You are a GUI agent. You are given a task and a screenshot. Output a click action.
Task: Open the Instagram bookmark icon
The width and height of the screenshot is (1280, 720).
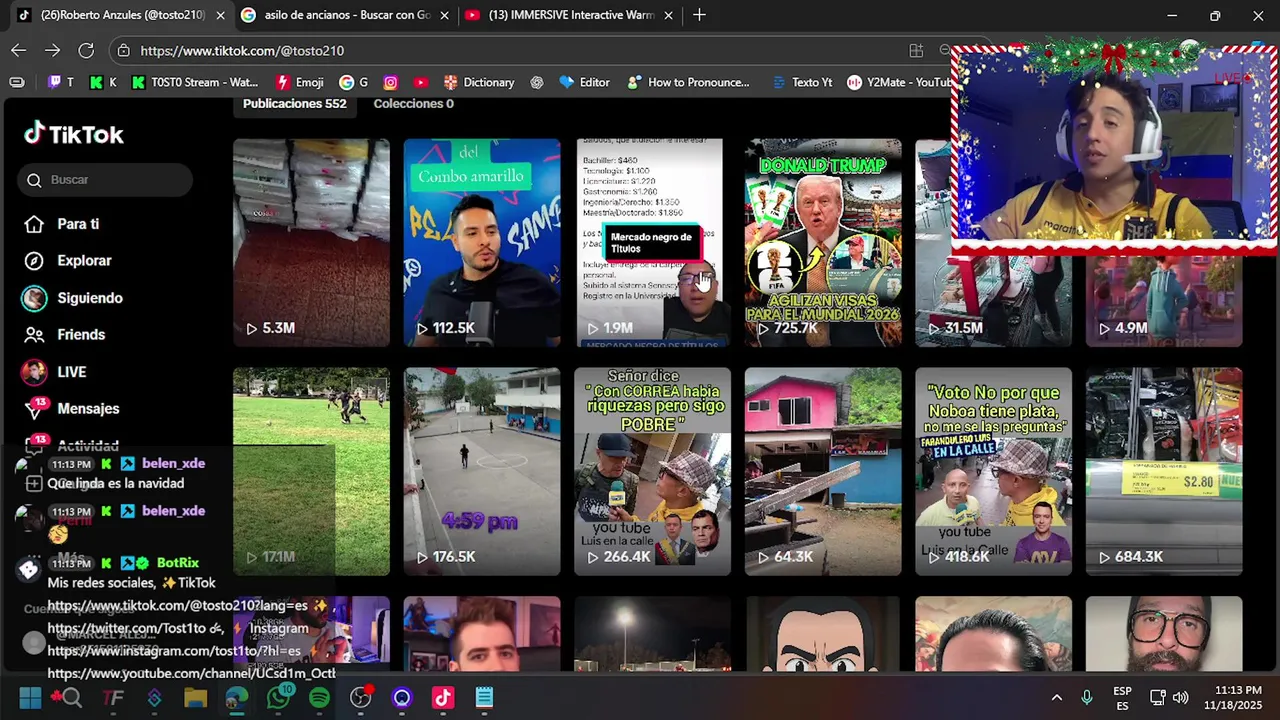[x=391, y=82]
